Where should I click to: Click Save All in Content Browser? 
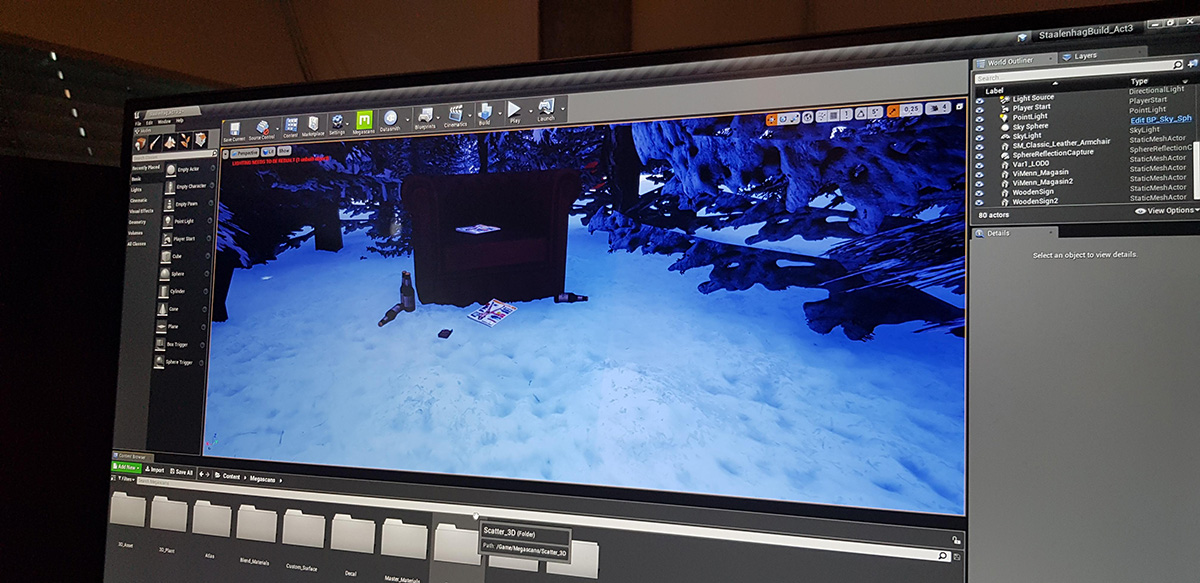182,472
